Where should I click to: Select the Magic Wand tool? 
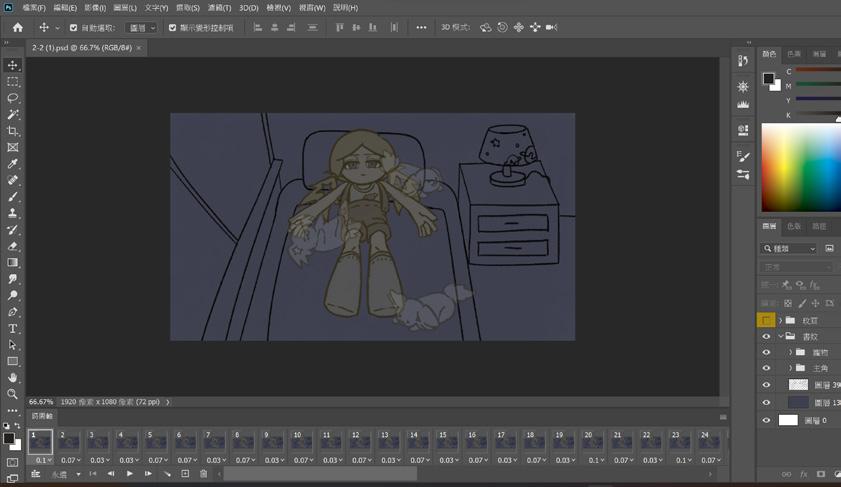point(13,115)
